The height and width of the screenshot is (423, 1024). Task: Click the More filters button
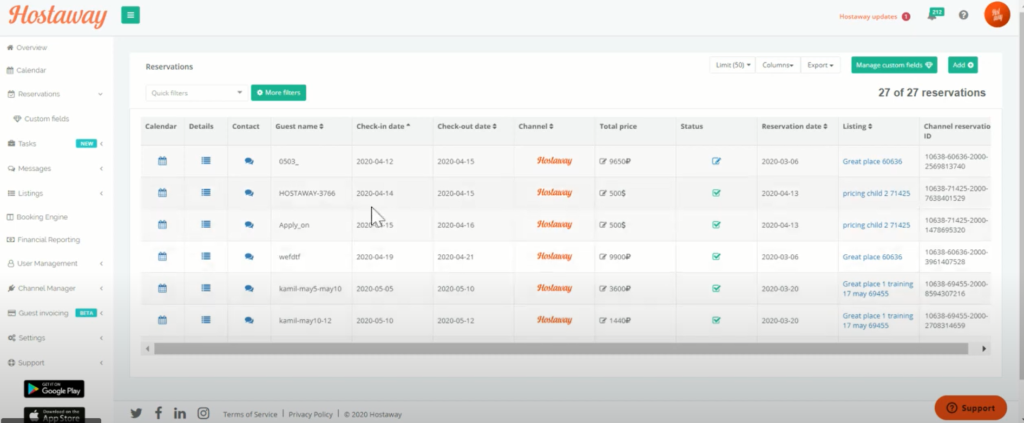[x=278, y=93]
